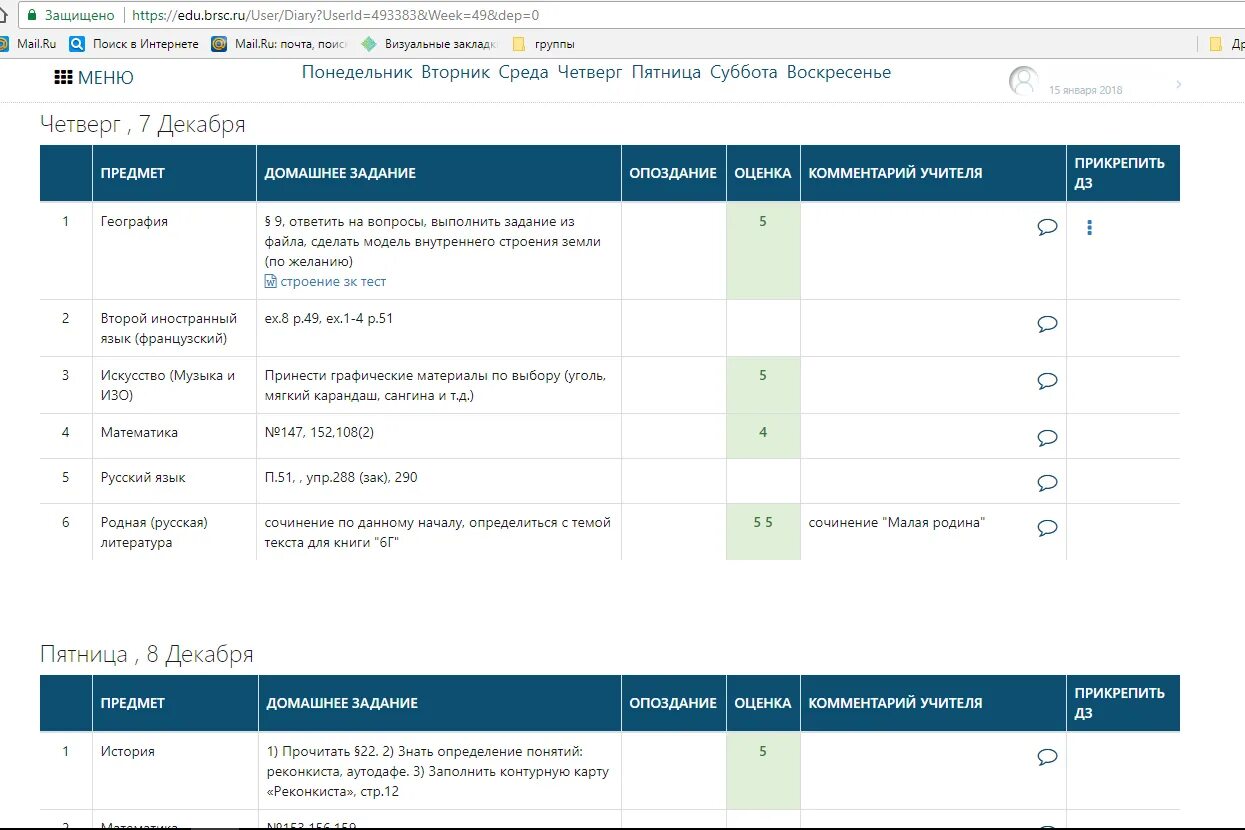
Task: Open comment bubble for История row
Action: [1047, 756]
